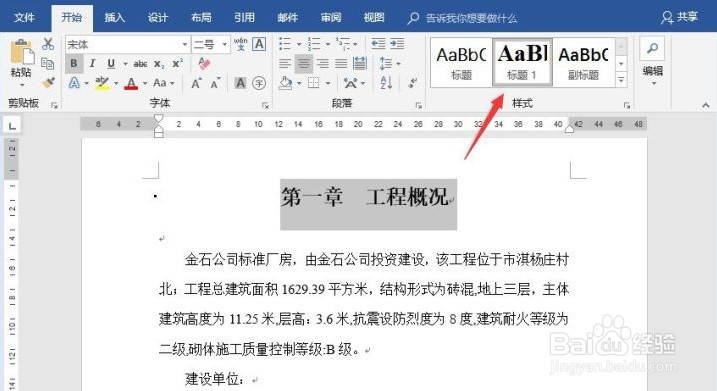Click the Sort A-Z icon
This screenshot has width=717, height=391.
coord(386,83)
